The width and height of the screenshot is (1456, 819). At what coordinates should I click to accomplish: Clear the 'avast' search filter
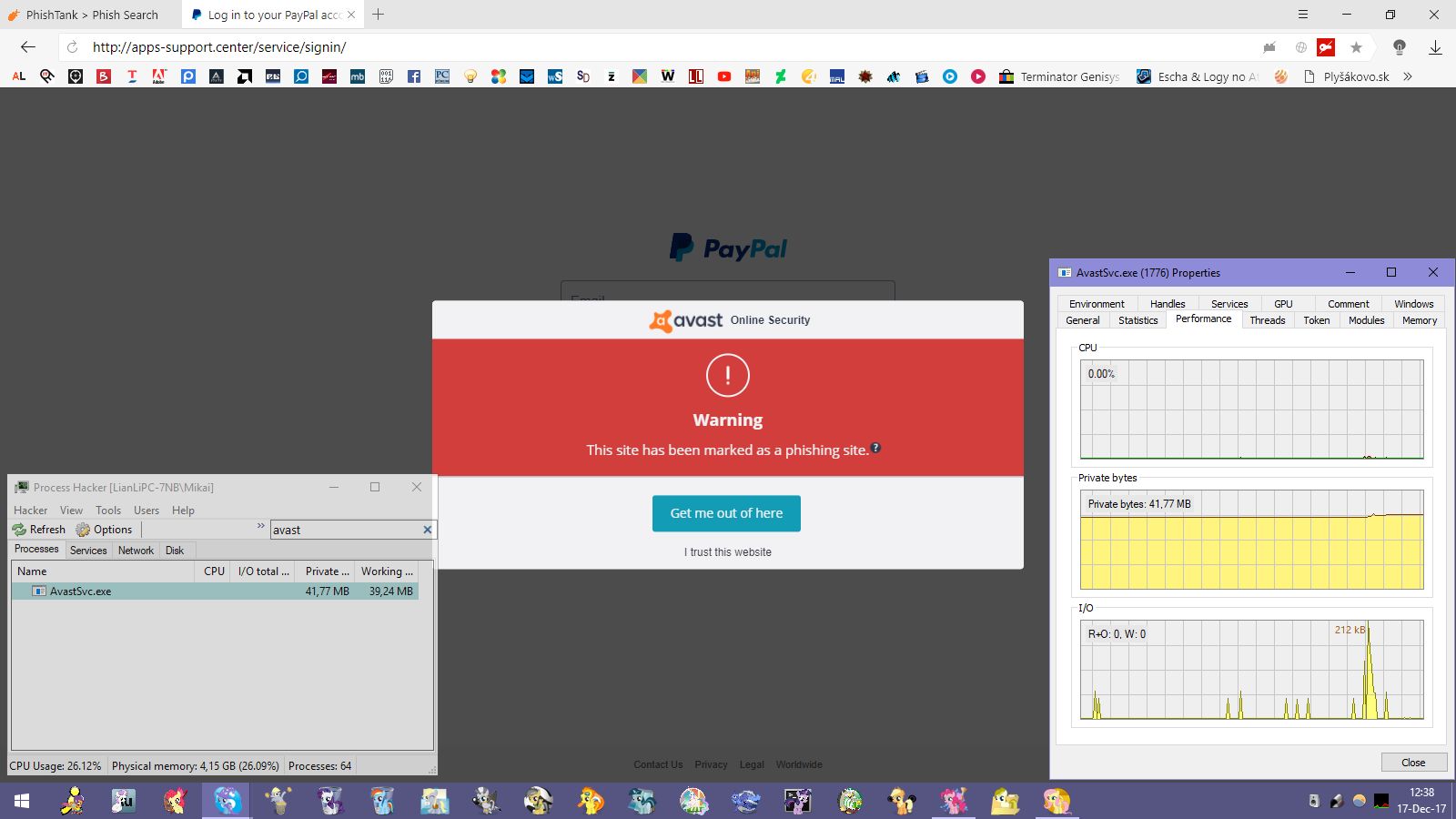tap(428, 530)
